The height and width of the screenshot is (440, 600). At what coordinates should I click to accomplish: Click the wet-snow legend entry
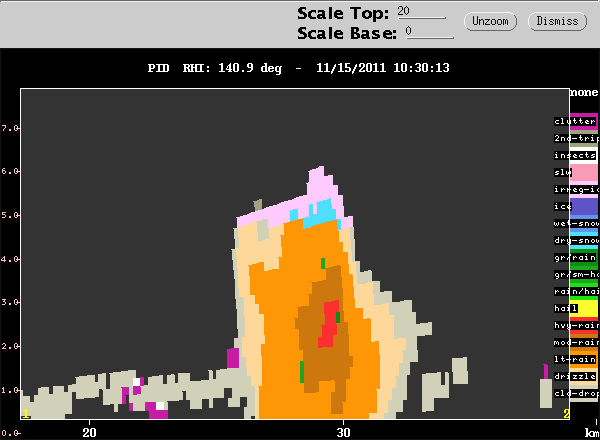click(x=576, y=223)
